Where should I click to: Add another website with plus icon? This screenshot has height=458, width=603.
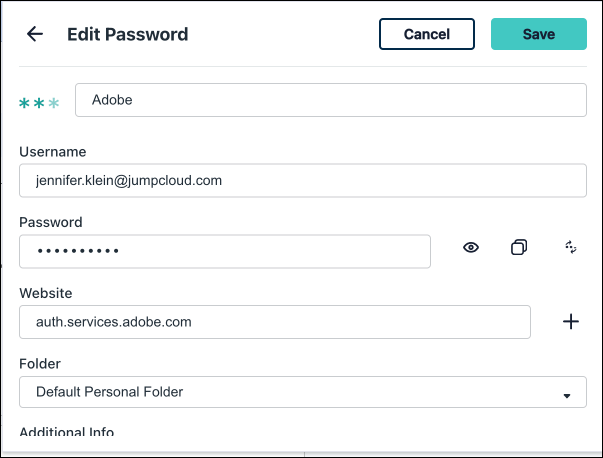pyautogui.click(x=571, y=322)
